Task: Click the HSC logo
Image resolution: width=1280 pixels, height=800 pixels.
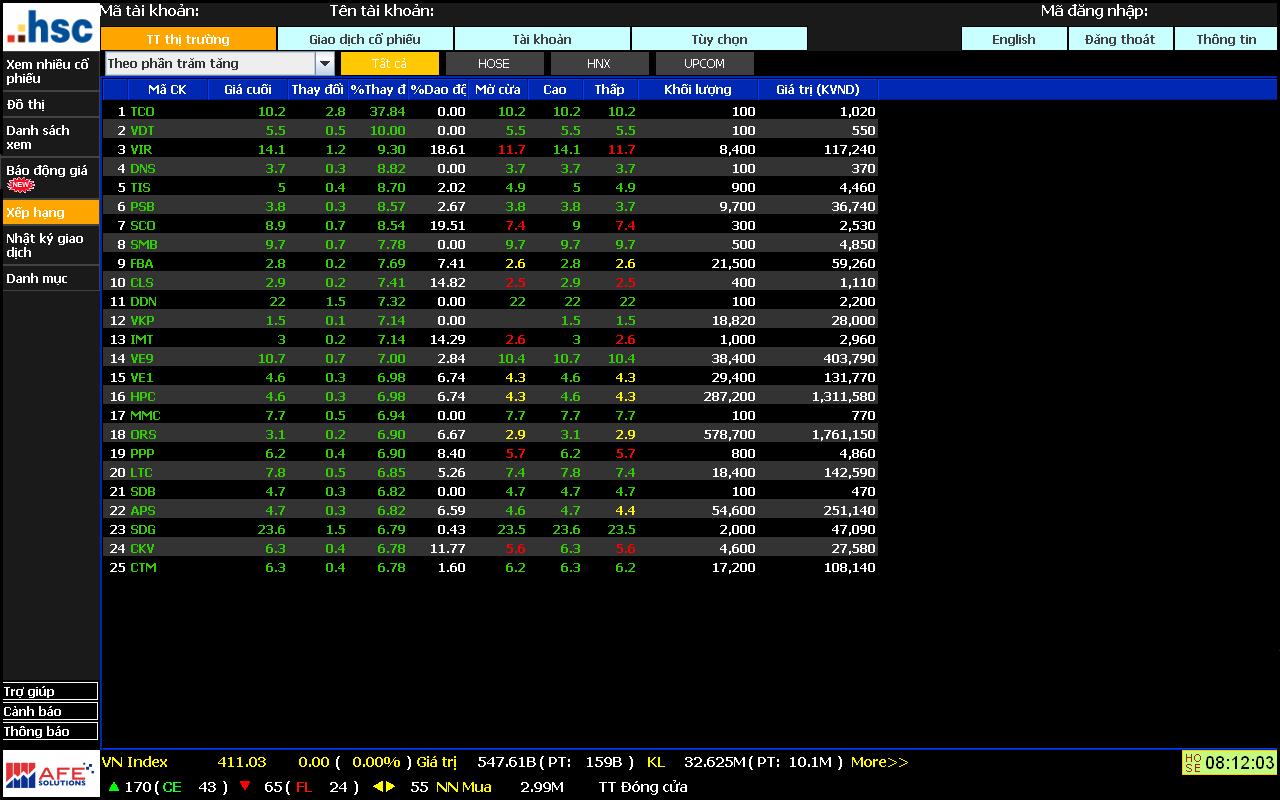Action: coord(50,27)
